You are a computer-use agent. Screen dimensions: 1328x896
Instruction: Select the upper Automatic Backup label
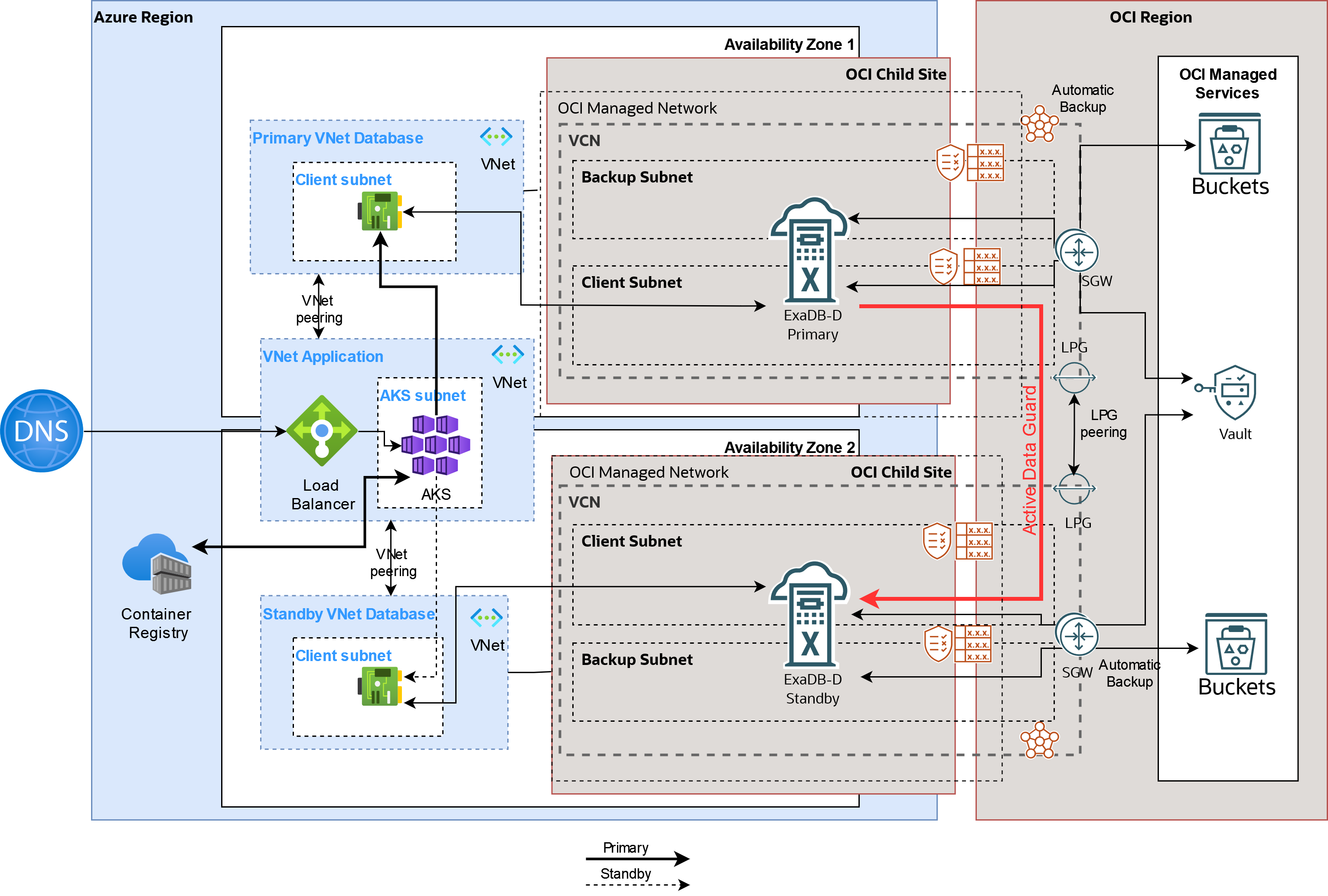[1082, 98]
